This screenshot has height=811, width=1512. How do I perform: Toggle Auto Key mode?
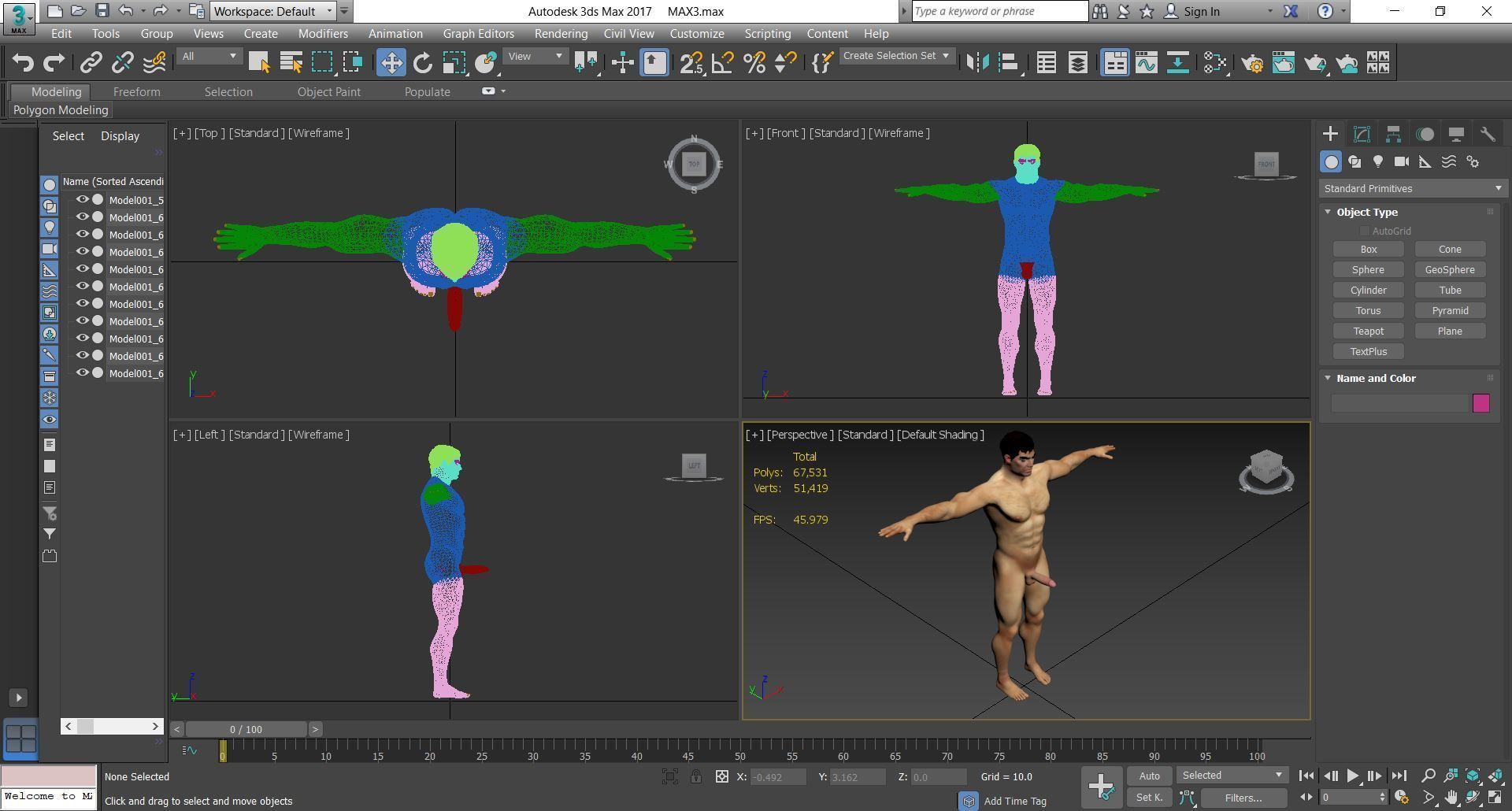coord(1149,776)
